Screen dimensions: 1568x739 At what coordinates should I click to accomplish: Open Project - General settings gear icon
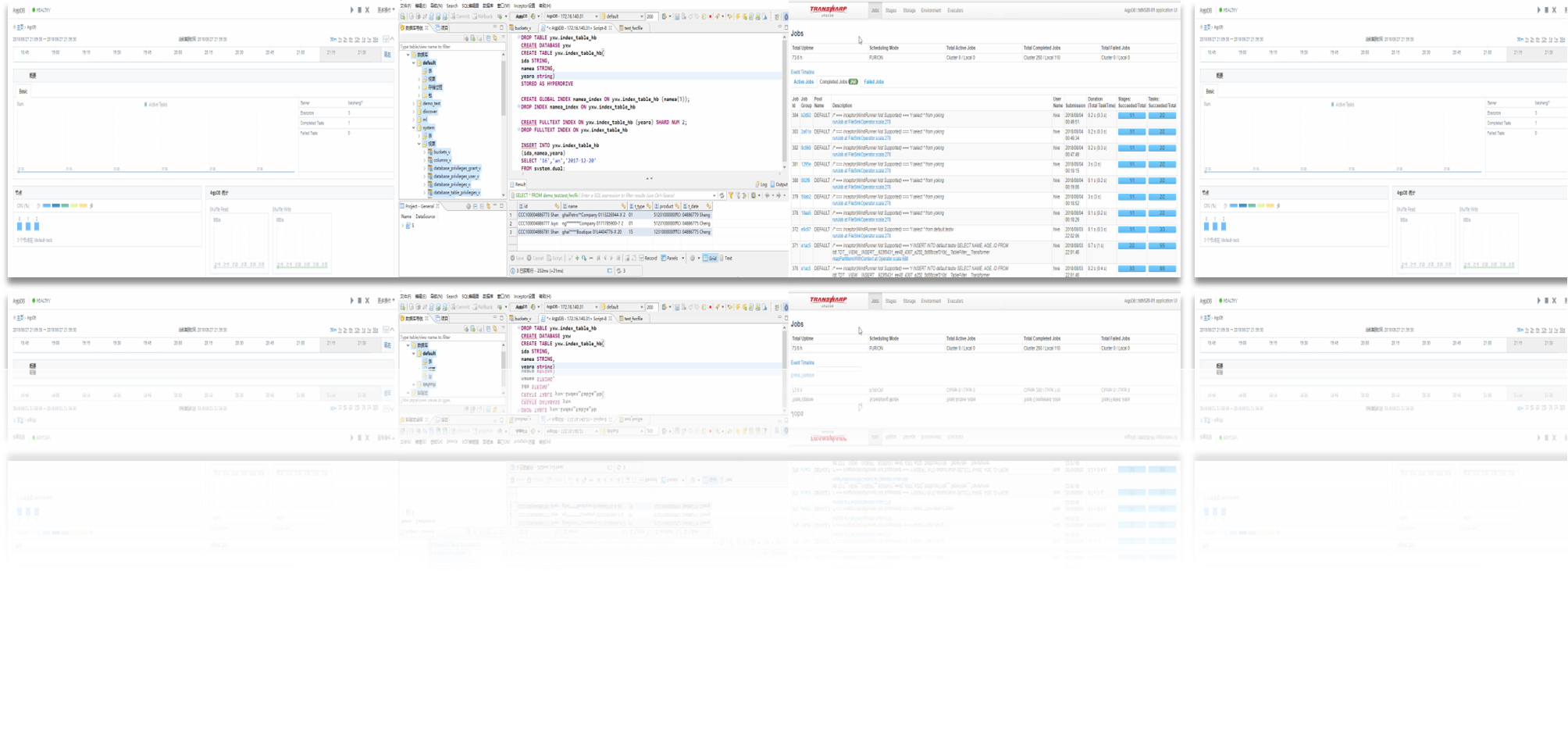click(x=469, y=206)
